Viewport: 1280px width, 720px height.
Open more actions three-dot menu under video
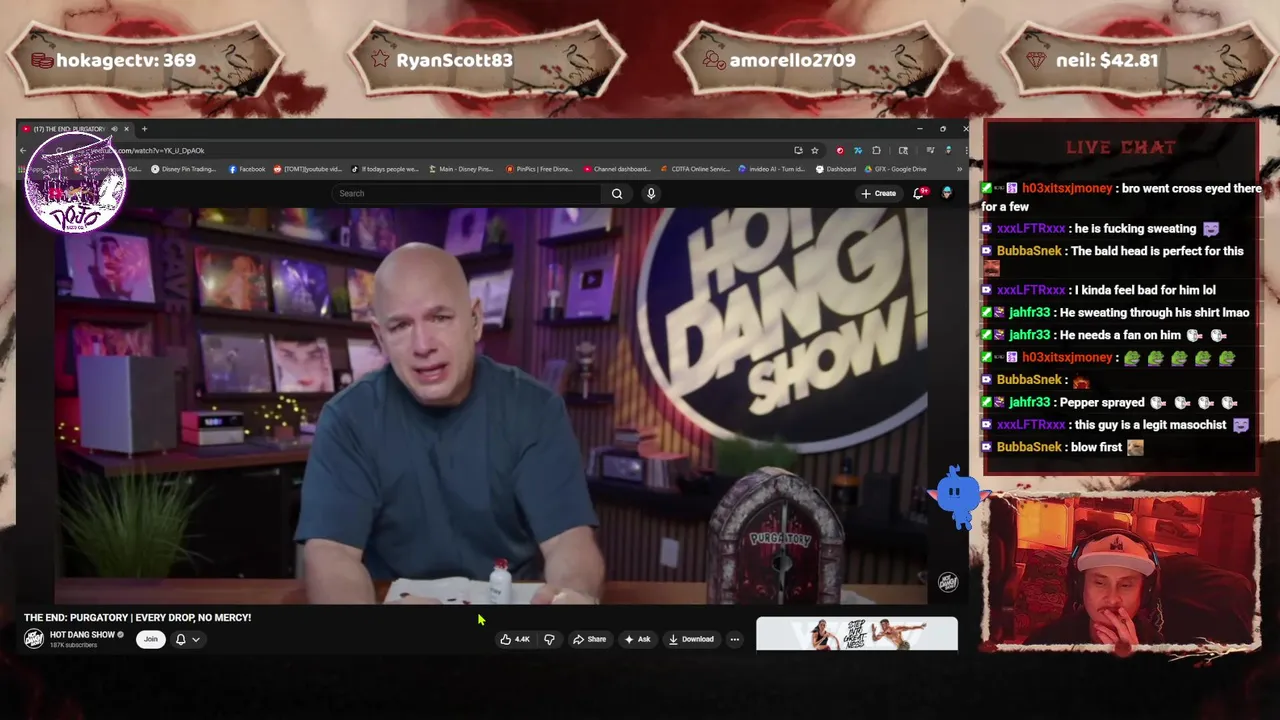[x=734, y=639]
